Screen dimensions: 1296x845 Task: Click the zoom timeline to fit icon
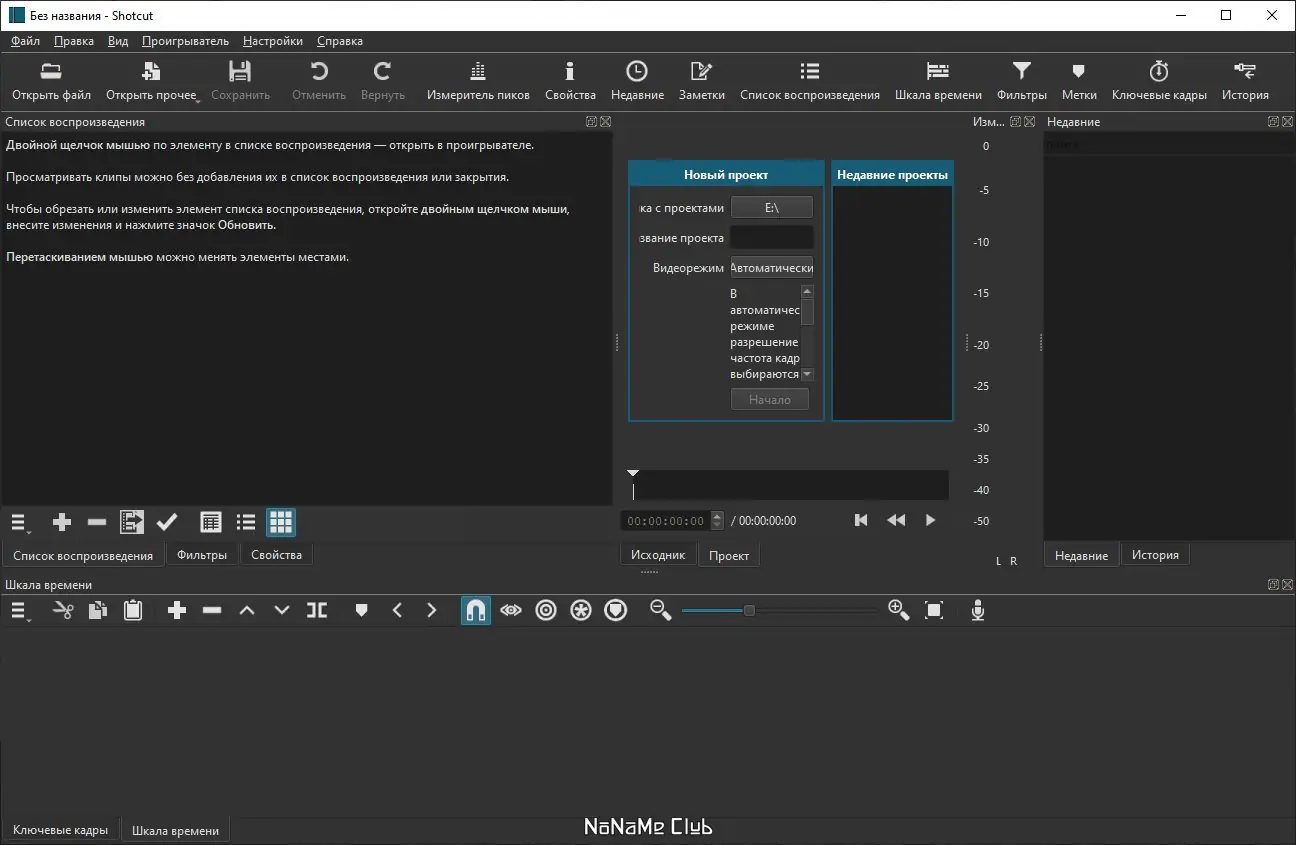[x=934, y=610]
